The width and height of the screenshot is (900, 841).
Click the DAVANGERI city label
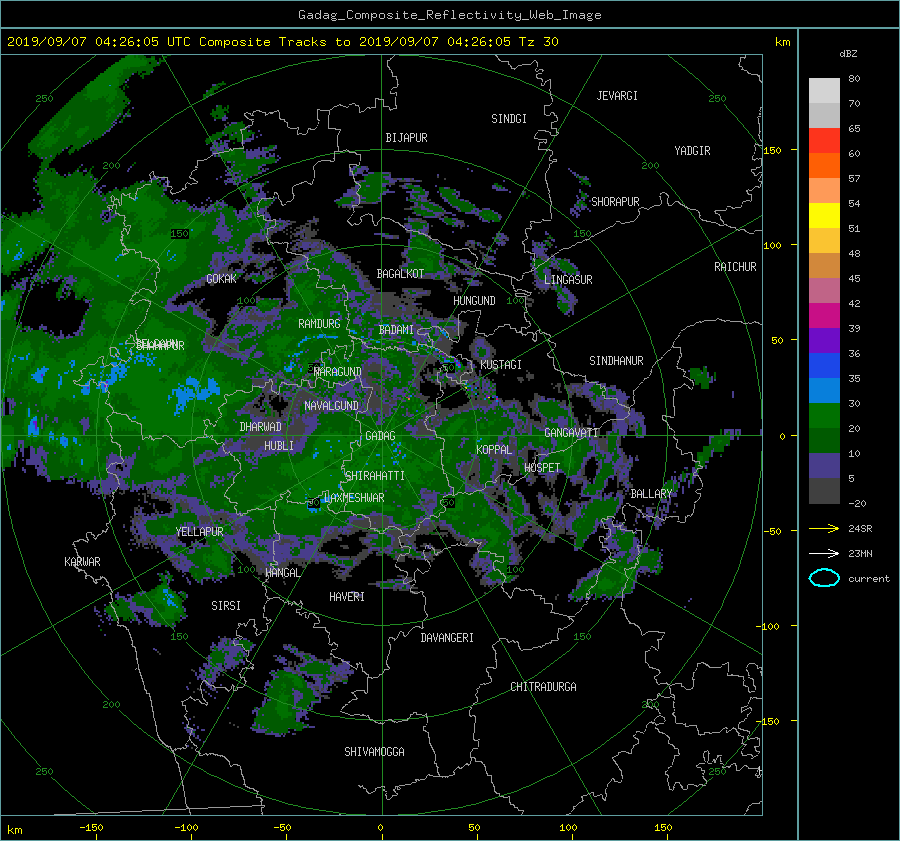point(447,638)
